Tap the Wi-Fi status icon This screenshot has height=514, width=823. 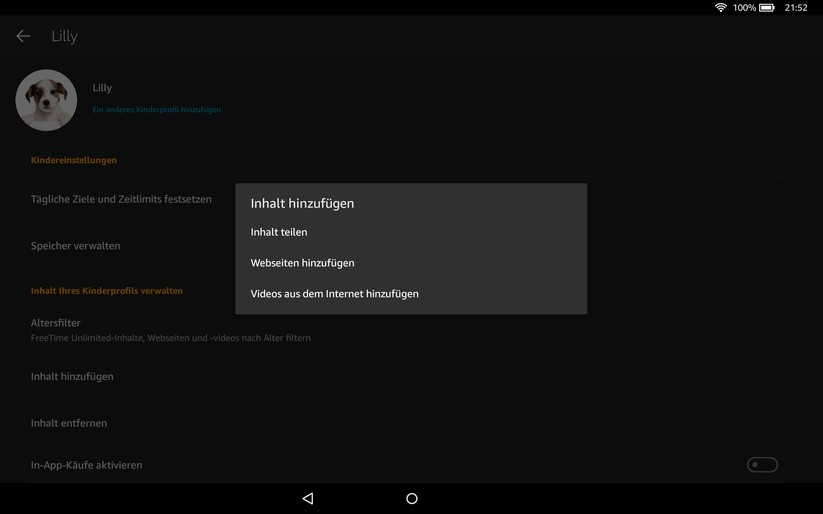(720, 8)
